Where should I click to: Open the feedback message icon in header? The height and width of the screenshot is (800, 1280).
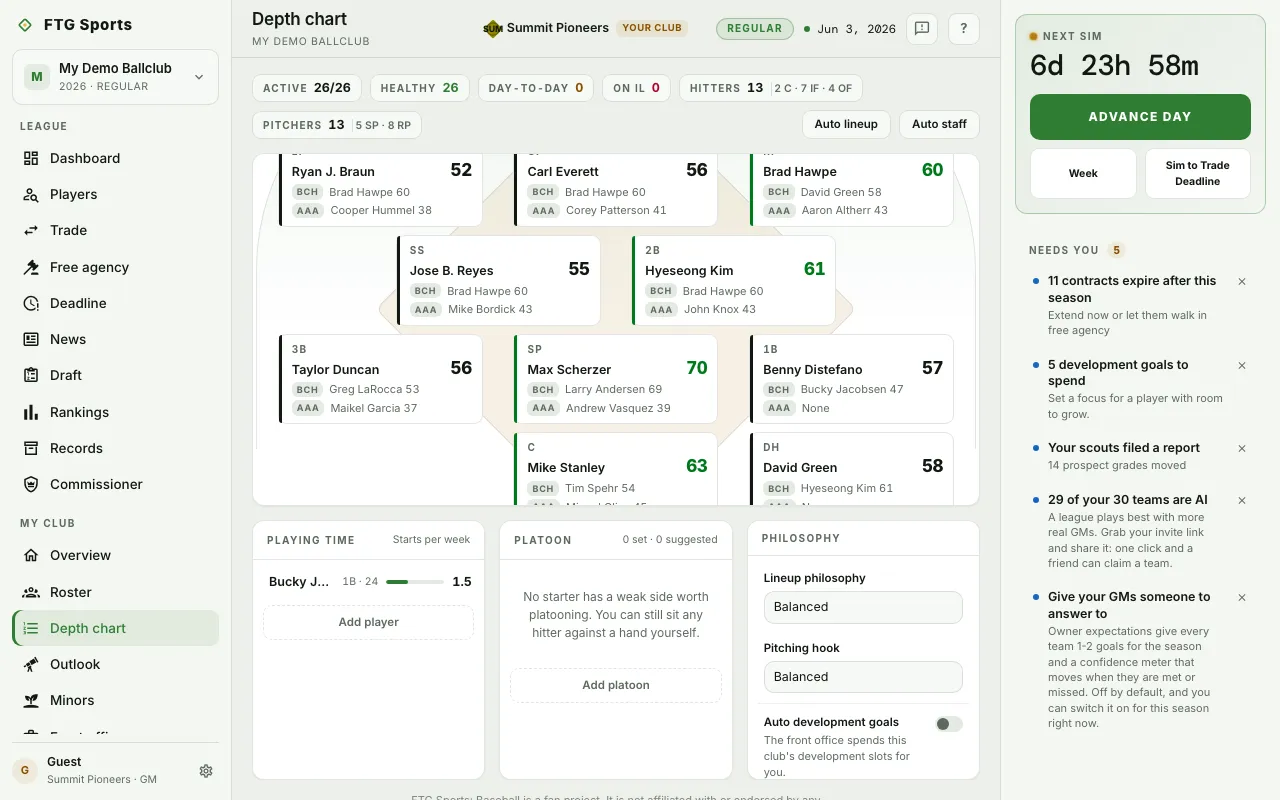click(x=922, y=29)
